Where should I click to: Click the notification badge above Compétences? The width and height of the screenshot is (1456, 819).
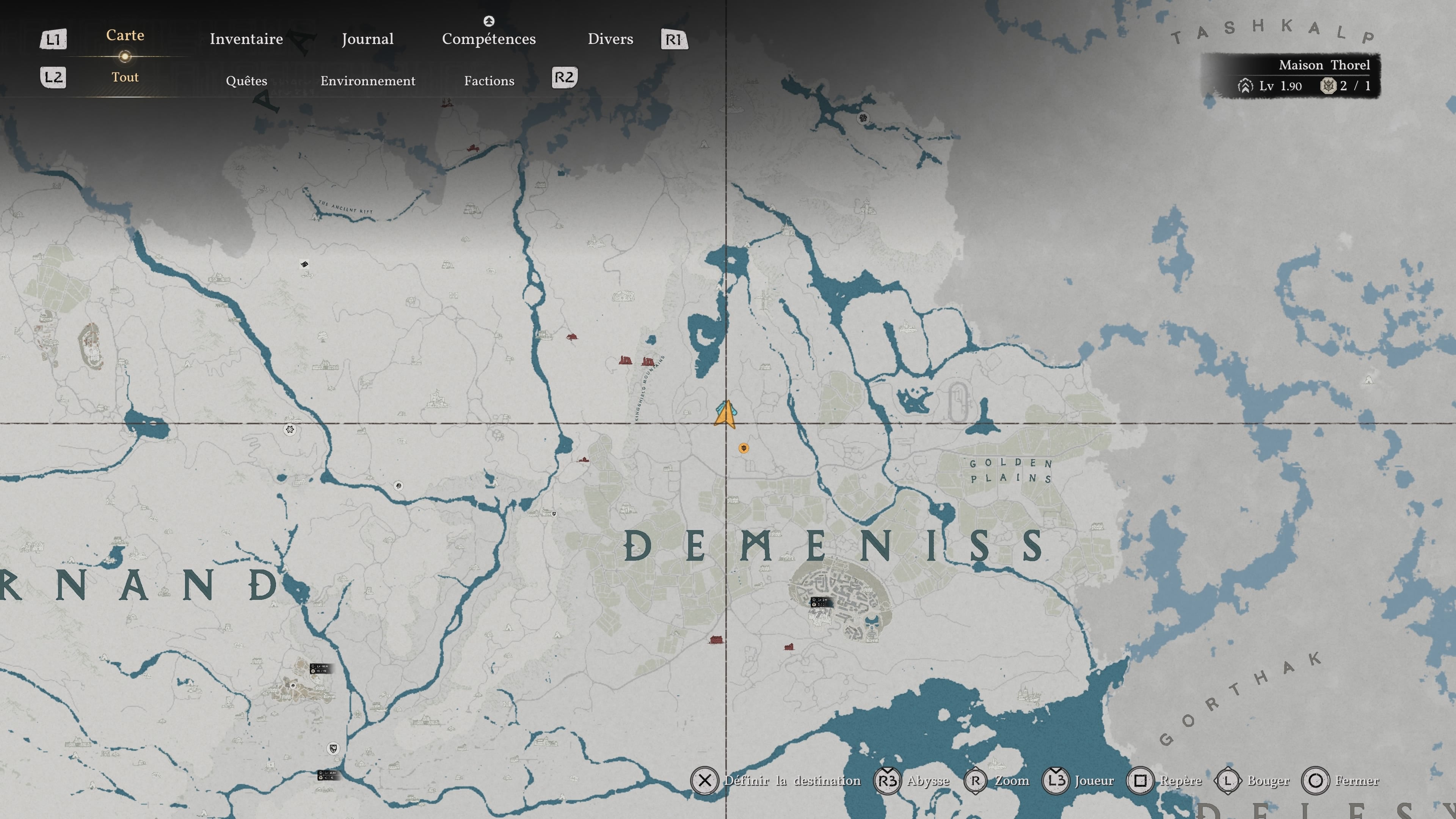click(489, 21)
